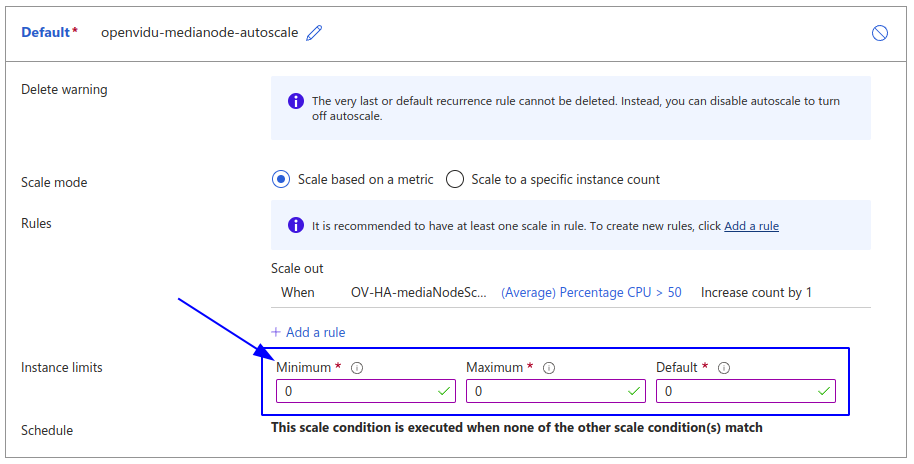Click the Increase count by 1 action text
Viewport: 914px width, 464px height.
tap(756, 293)
